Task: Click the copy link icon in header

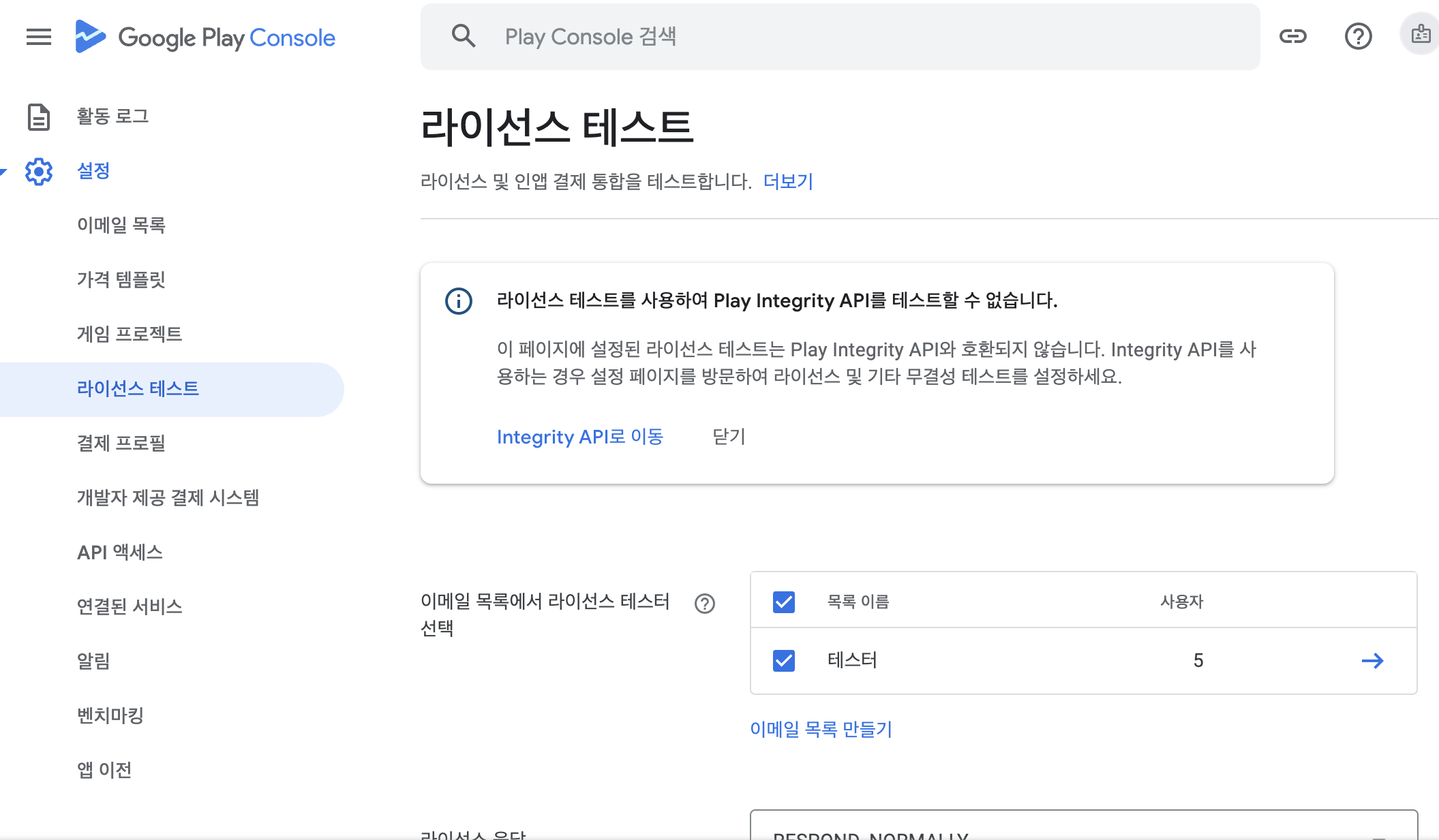Action: pos(1292,36)
